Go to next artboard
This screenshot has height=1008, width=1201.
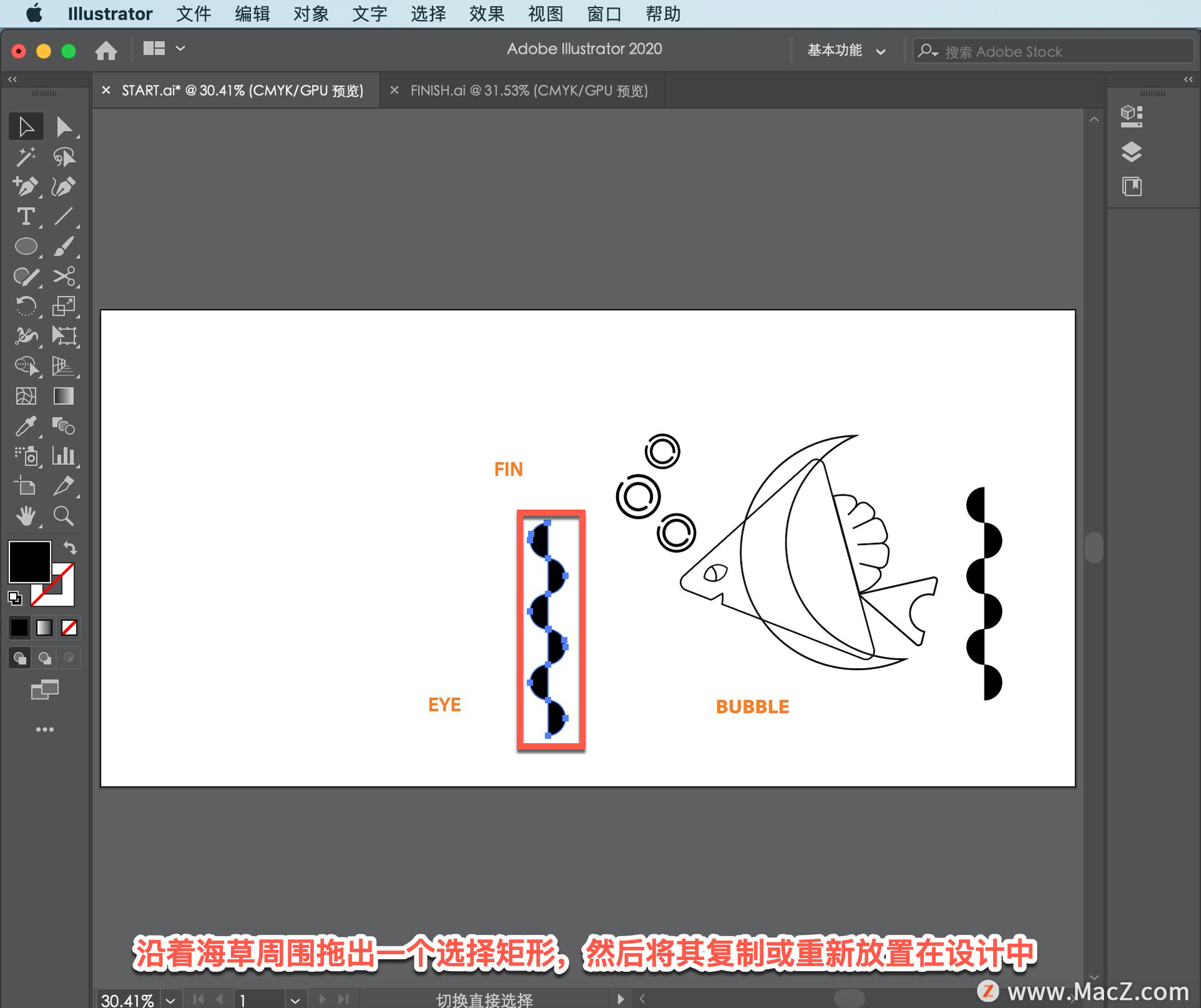(322, 999)
